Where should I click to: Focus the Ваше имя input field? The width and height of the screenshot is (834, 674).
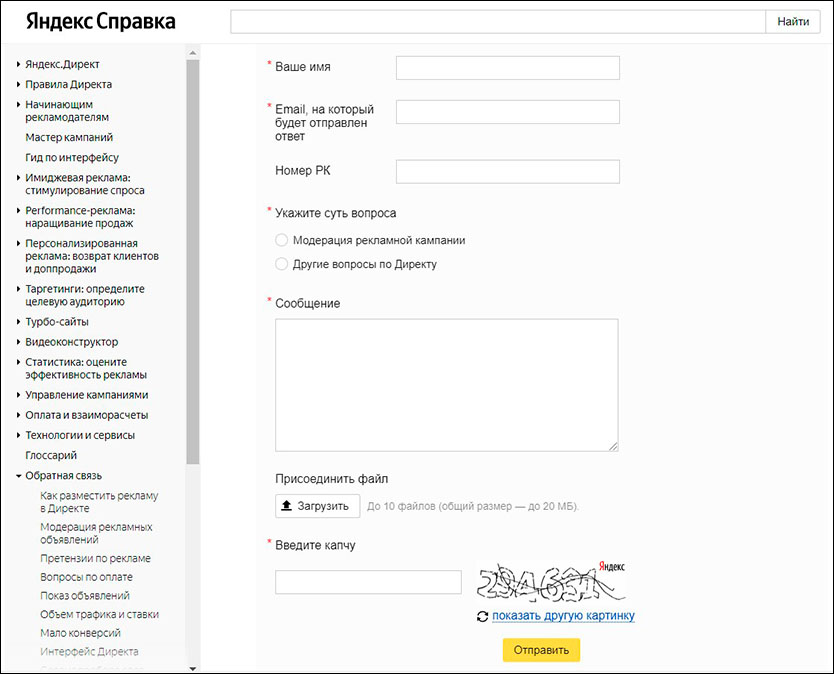pyautogui.click(x=507, y=68)
